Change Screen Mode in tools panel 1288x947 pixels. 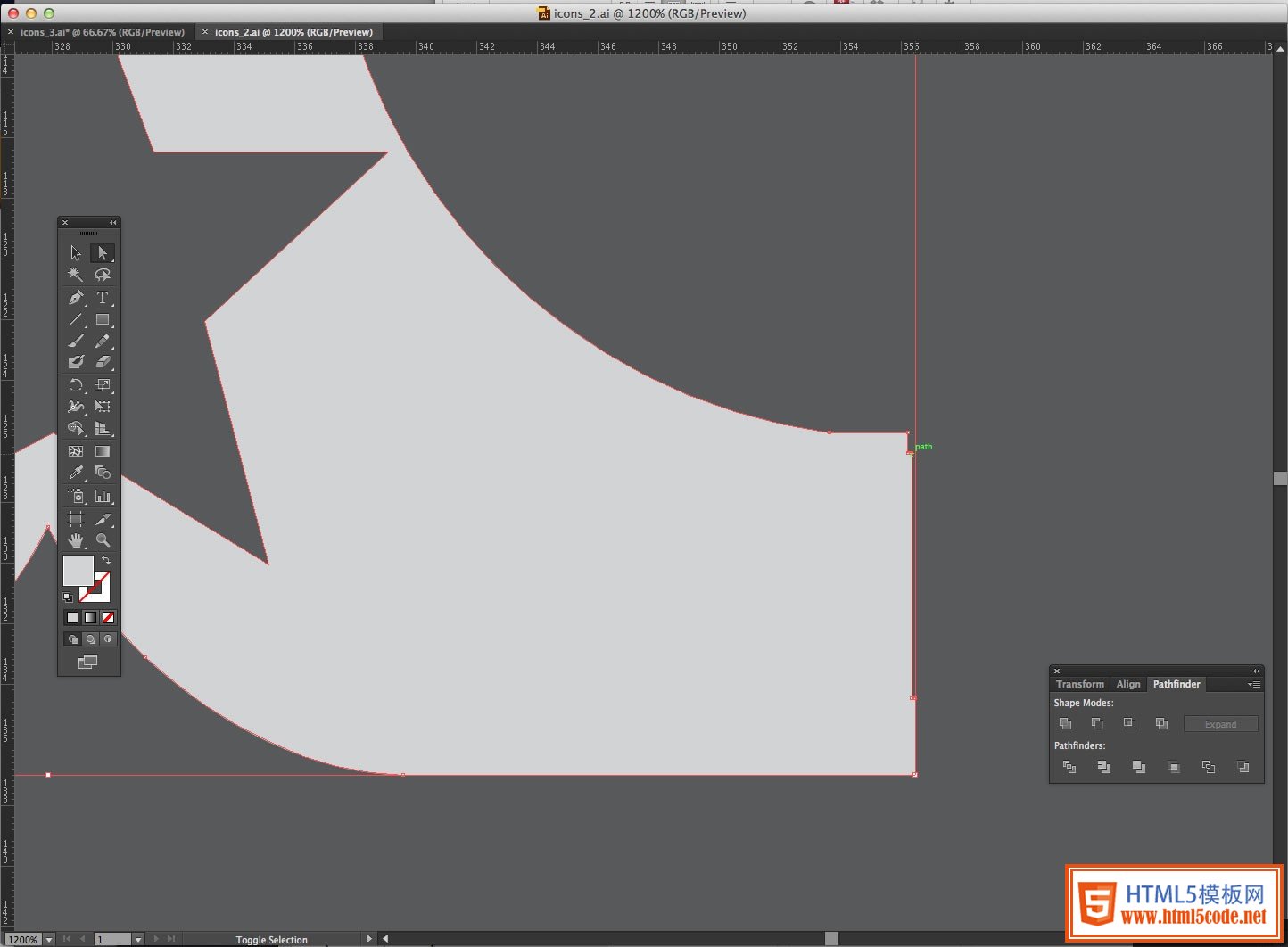tap(87, 662)
